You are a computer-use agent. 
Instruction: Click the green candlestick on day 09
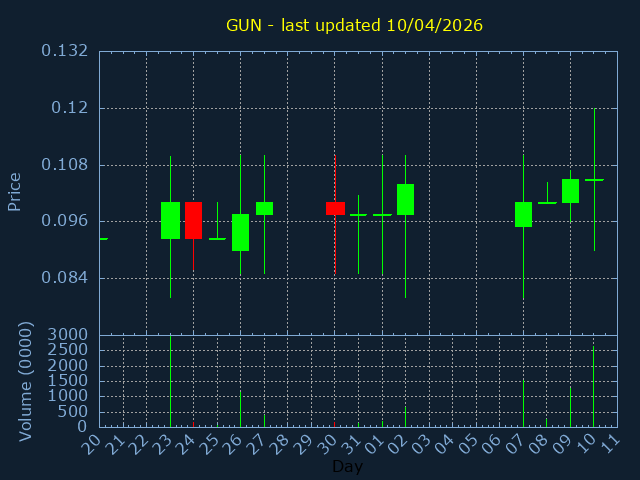tap(570, 190)
